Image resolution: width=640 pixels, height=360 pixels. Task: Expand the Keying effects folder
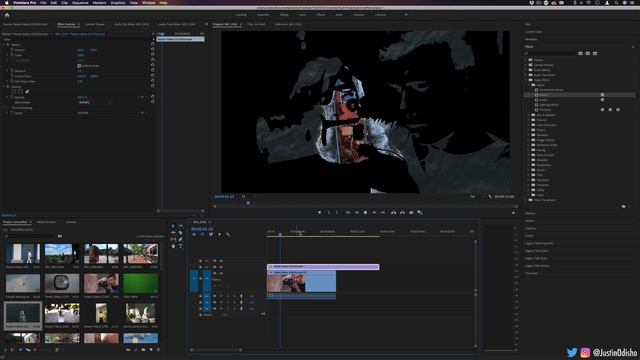click(x=529, y=150)
